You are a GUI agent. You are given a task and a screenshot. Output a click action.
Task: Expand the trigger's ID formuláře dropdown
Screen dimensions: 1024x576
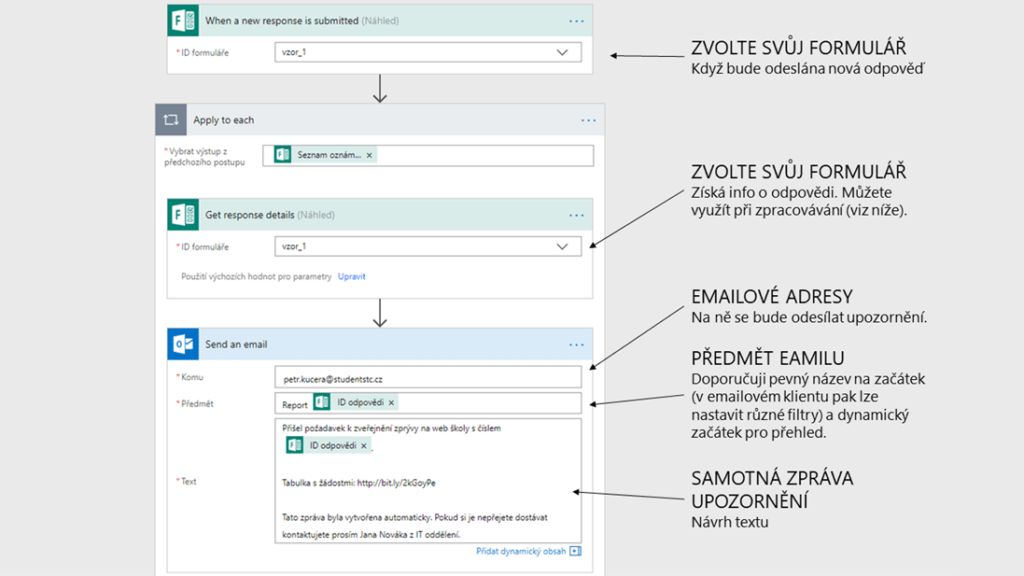point(562,52)
